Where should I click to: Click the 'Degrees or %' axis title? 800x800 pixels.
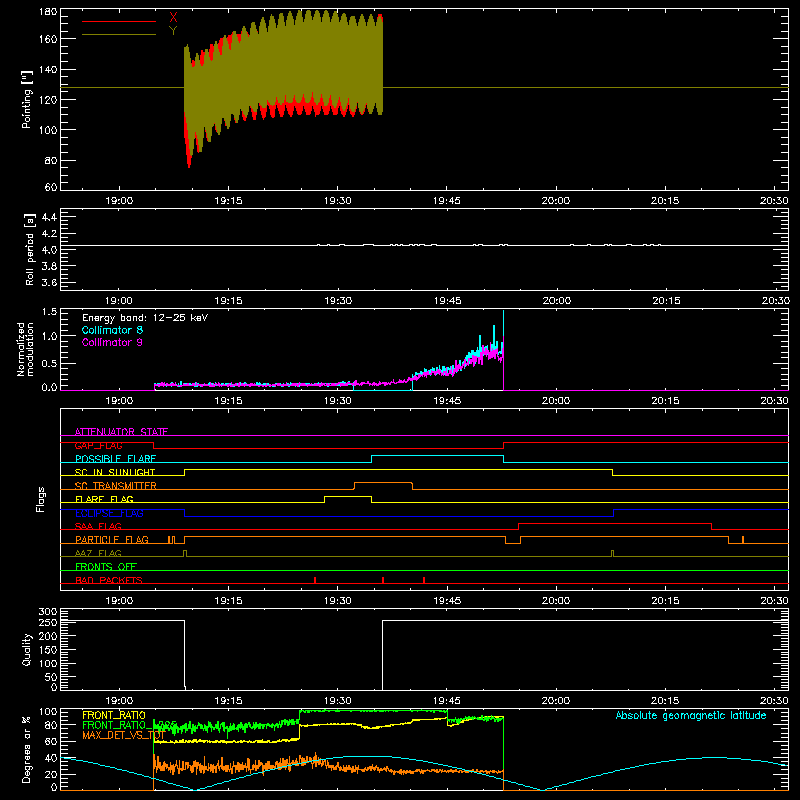[x=27, y=750]
